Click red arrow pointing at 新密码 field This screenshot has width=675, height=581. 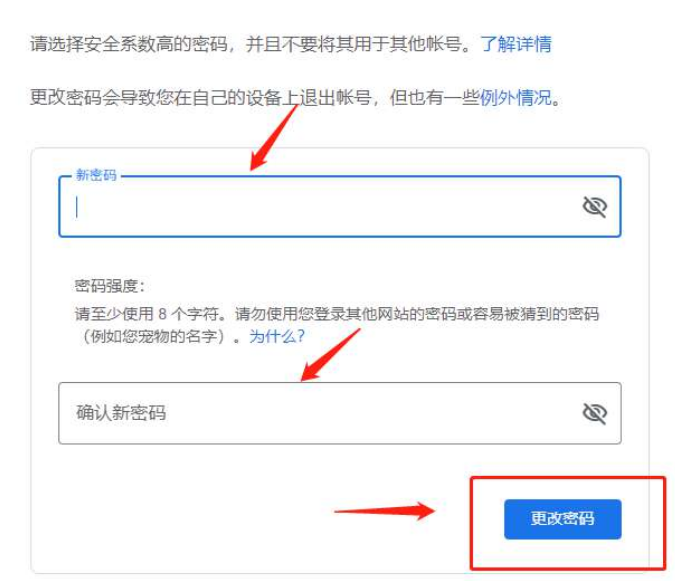[x=274, y=137]
